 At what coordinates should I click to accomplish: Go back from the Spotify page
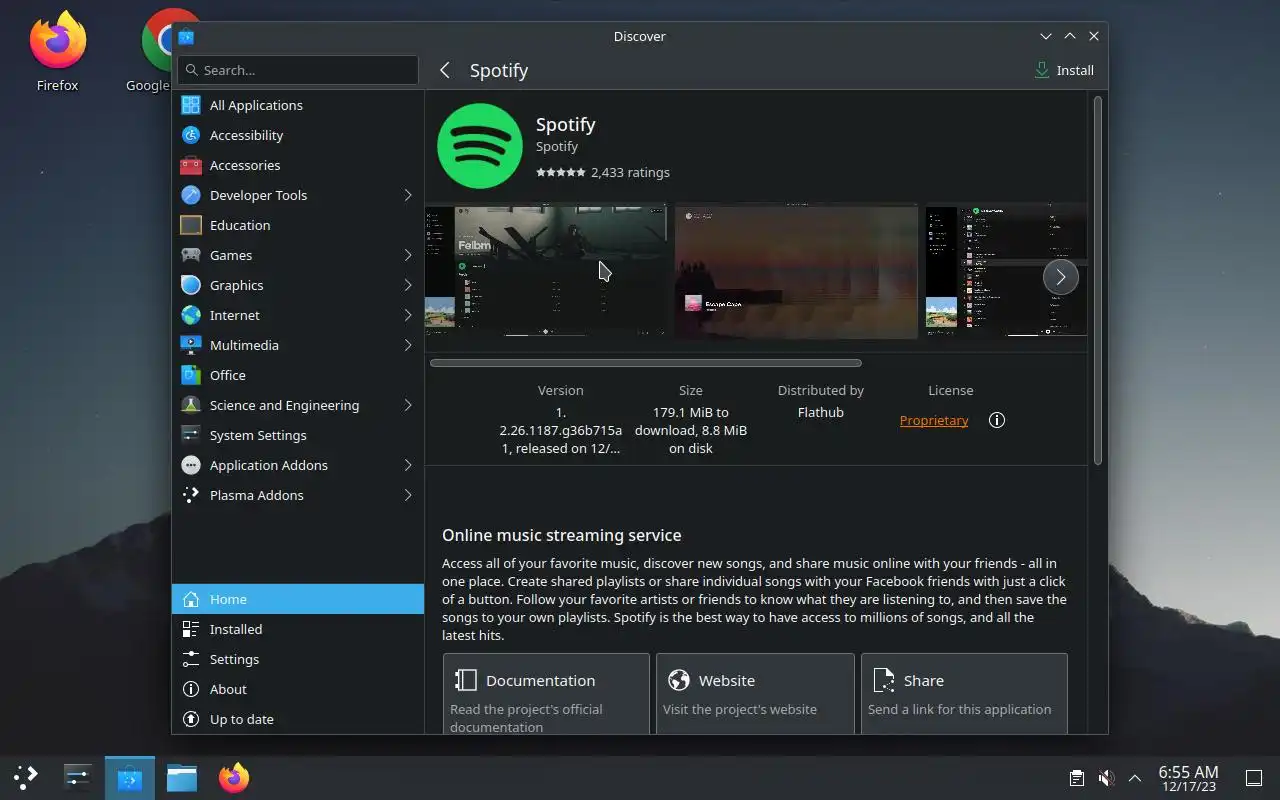coord(445,70)
